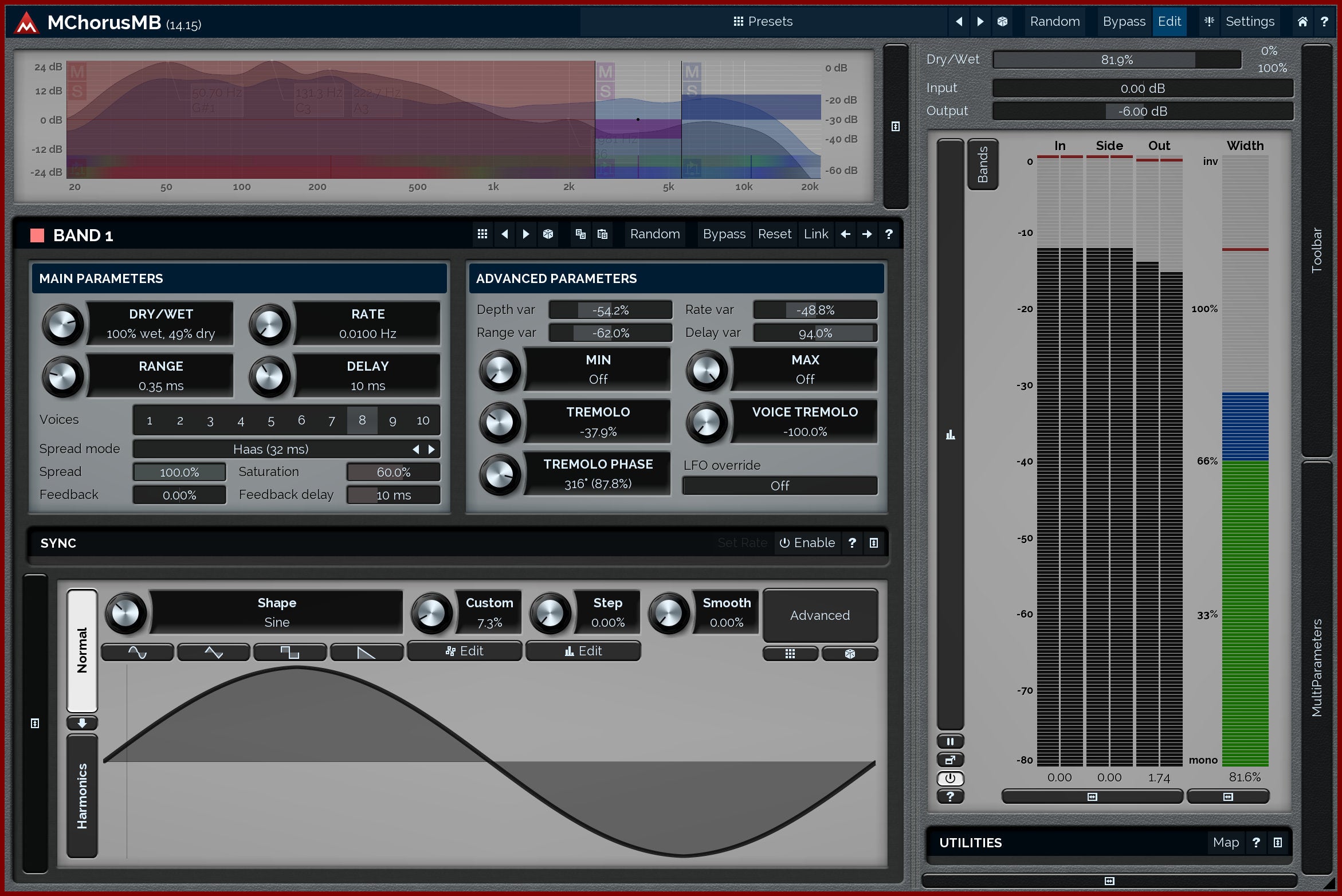This screenshot has height=896, width=1342.
Task: Switch to the Harmonics tab
Action: pos(83,795)
